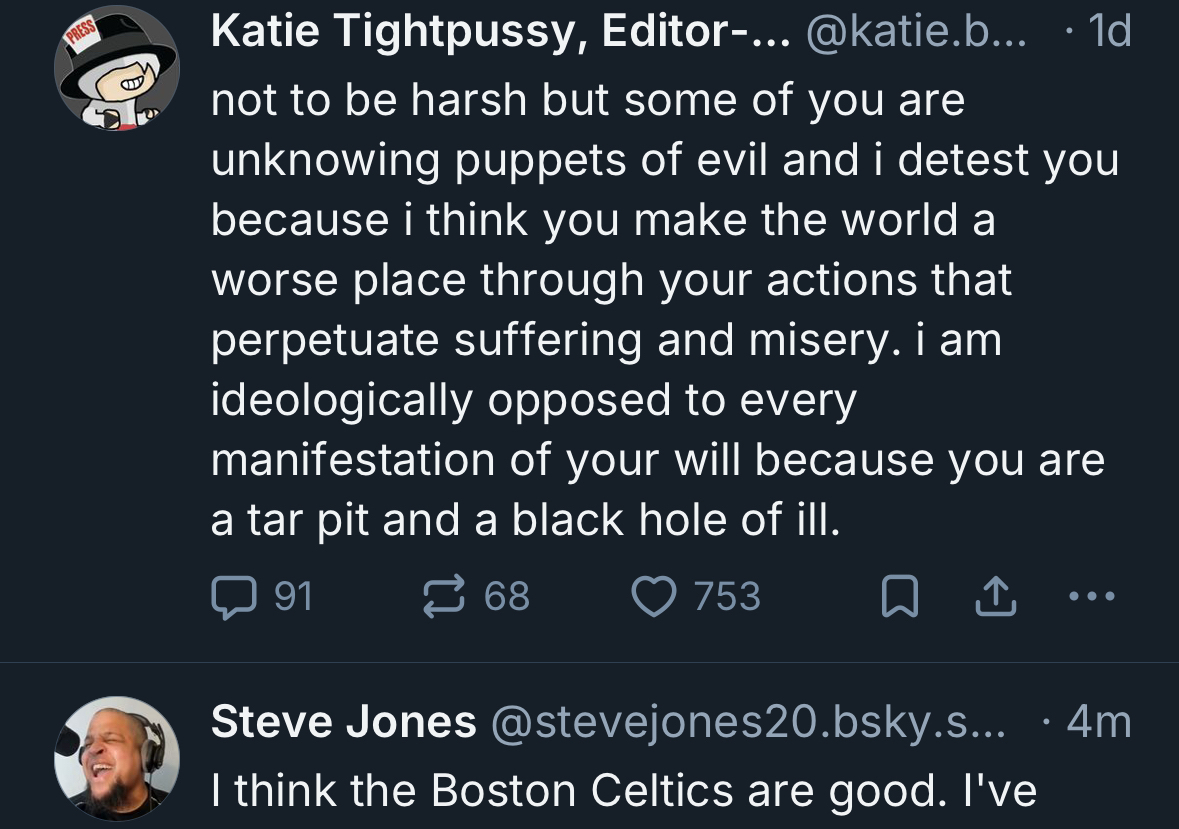
Task: Click the 753 like count
Action: pos(727,597)
